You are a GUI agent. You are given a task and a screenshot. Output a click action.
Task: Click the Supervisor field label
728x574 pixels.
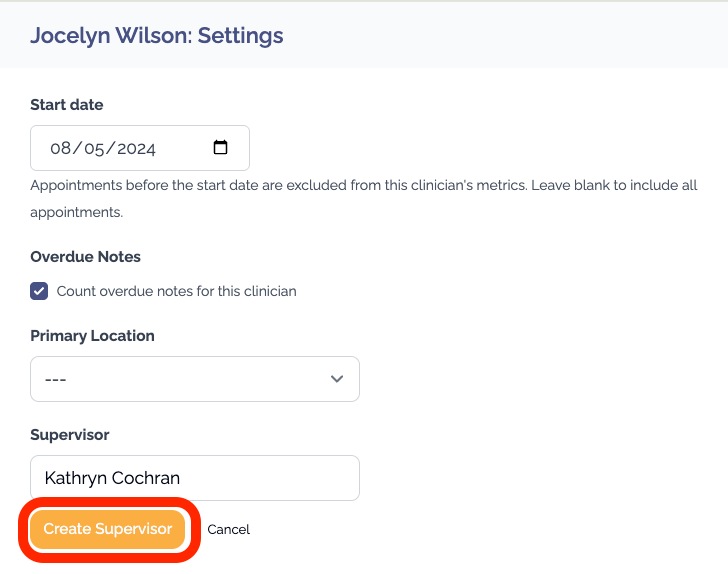coord(70,435)
